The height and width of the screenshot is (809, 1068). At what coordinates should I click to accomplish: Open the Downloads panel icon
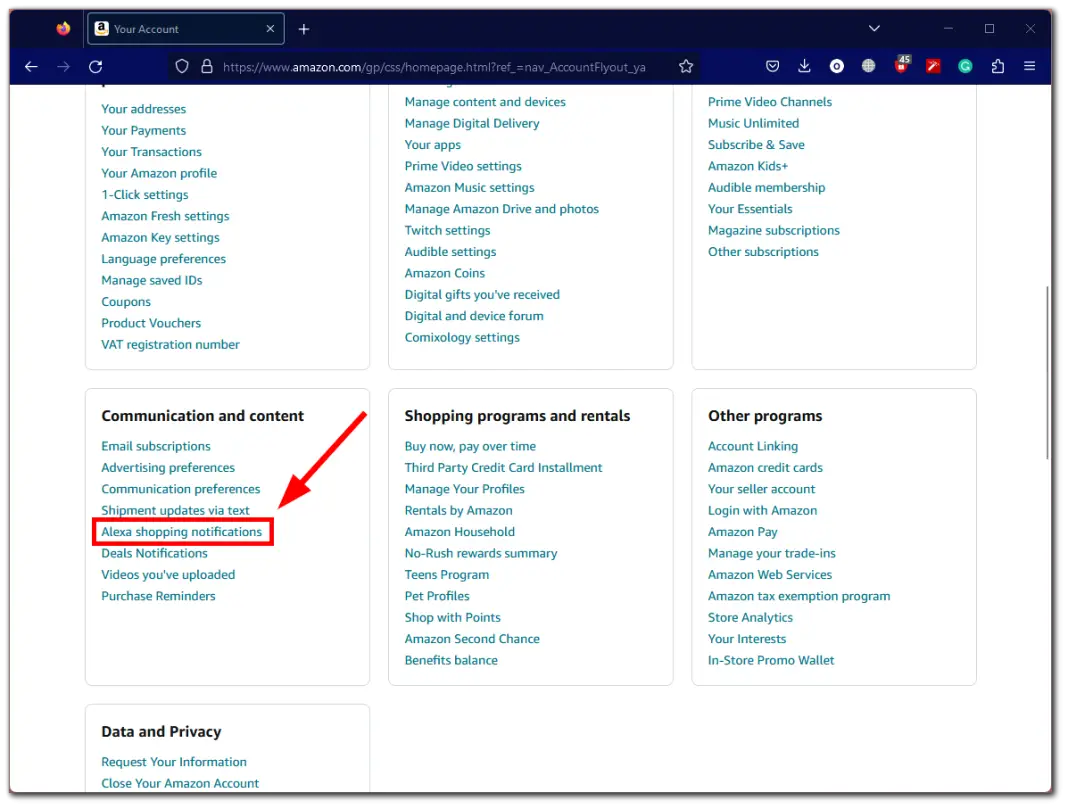point(804,67)
